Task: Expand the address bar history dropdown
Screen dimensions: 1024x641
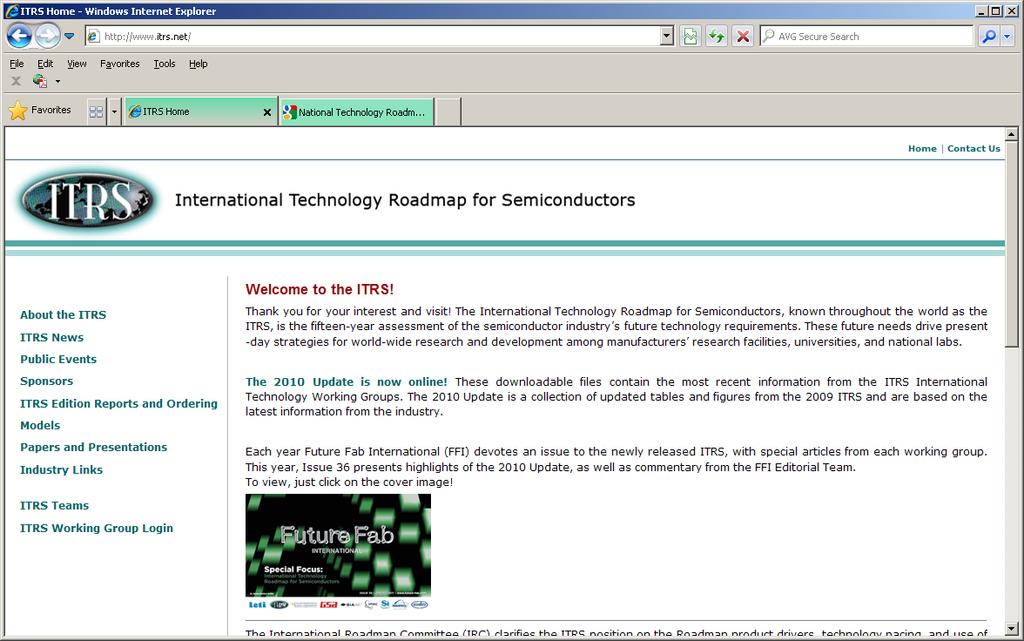Action: pos(667,37)
